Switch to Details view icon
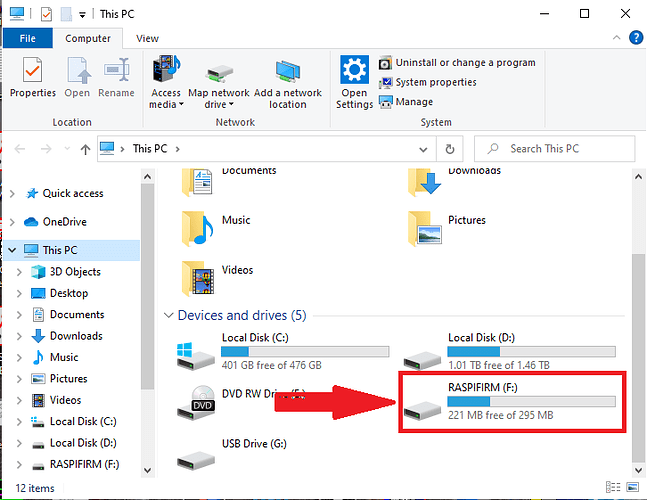The width and height of the screenshot is (647, 500). [x=613, y=487]
